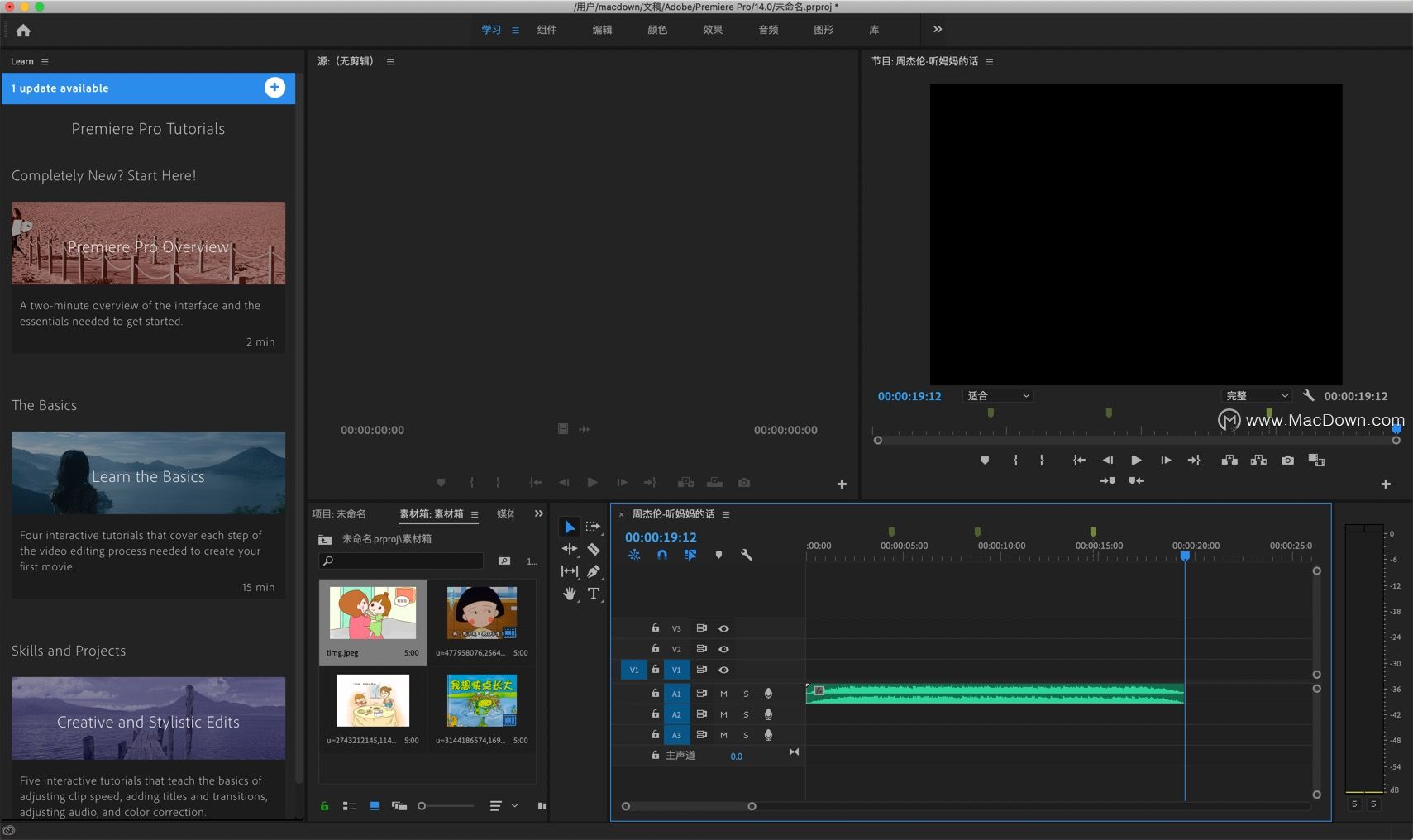This screenshot has width=1413, height=840.
Task: Open program monitor panel menu
Action: [x=990, y=61]
